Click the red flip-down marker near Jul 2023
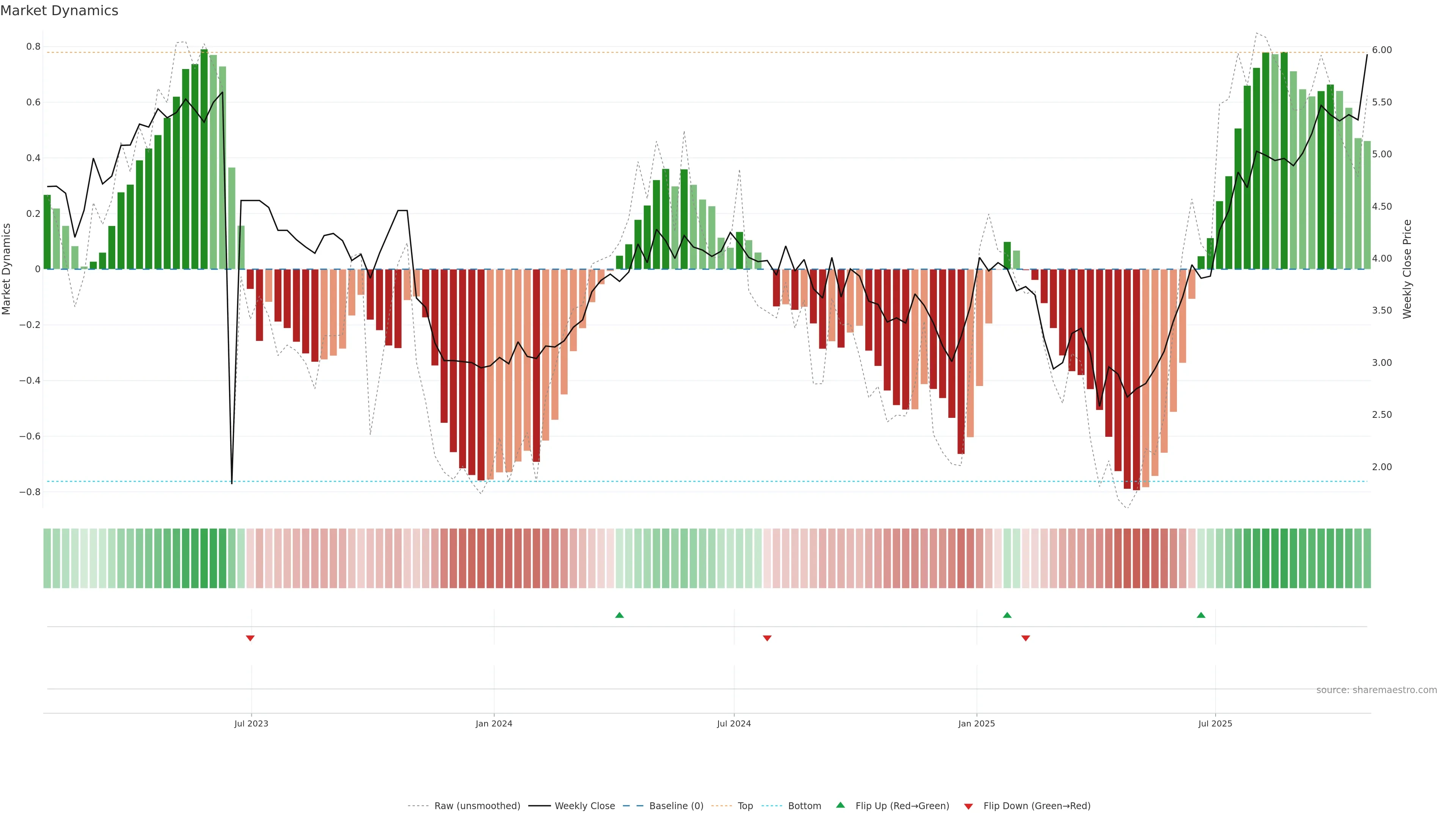The width and height of the screenshot is (1456, 819). [250, 638]
